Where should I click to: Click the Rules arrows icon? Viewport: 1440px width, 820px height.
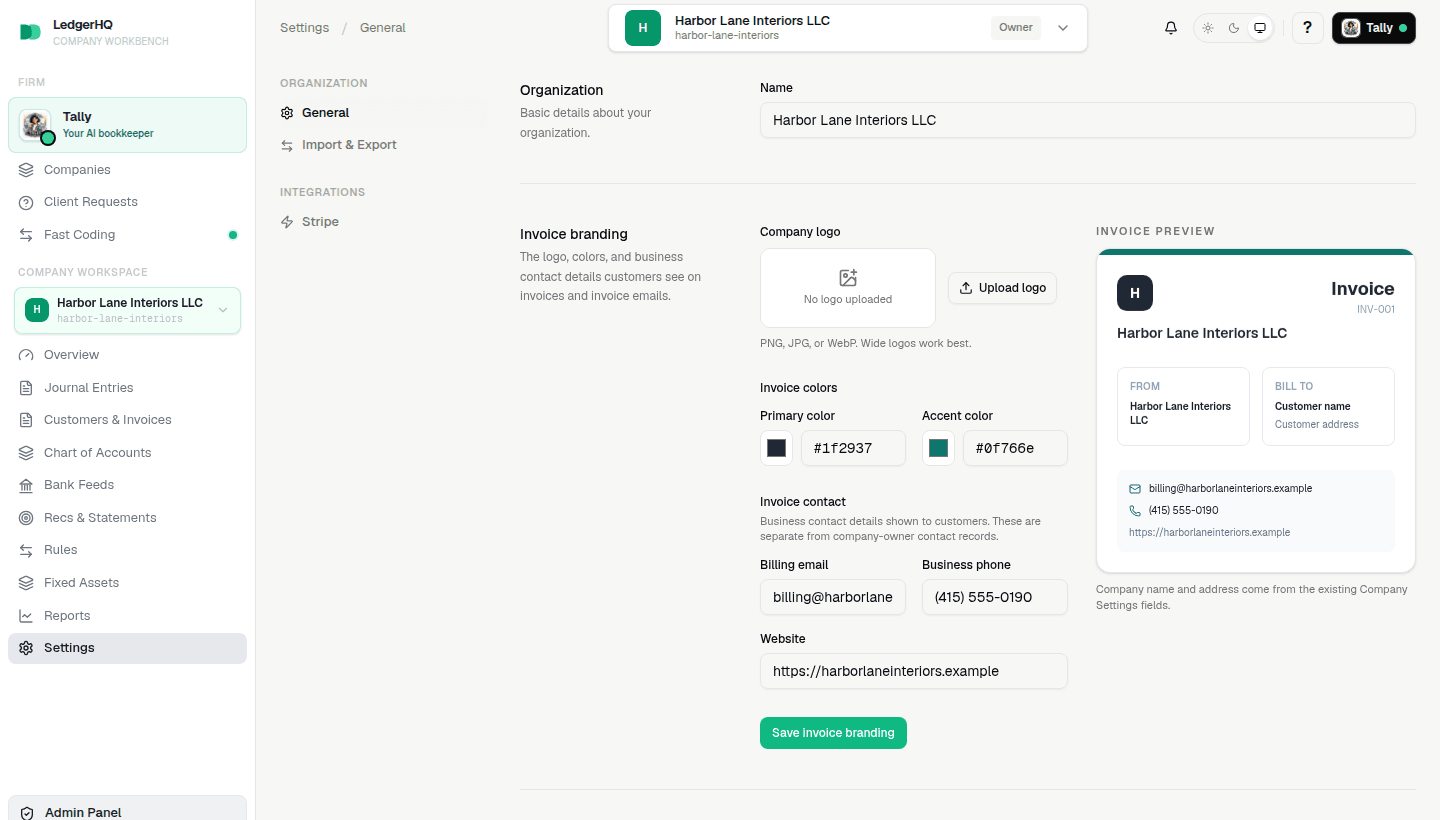pyautogui.click(x=26, y=550)
